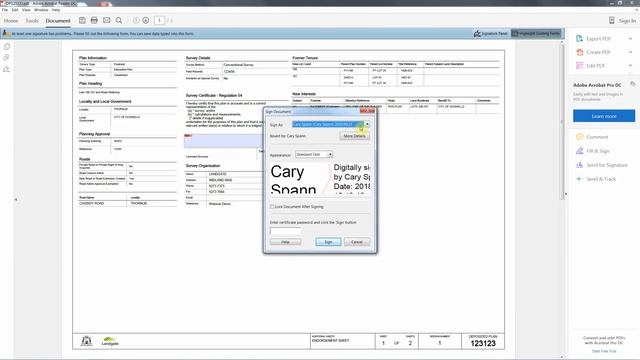Click the page number input box

[x=160, y=20]
